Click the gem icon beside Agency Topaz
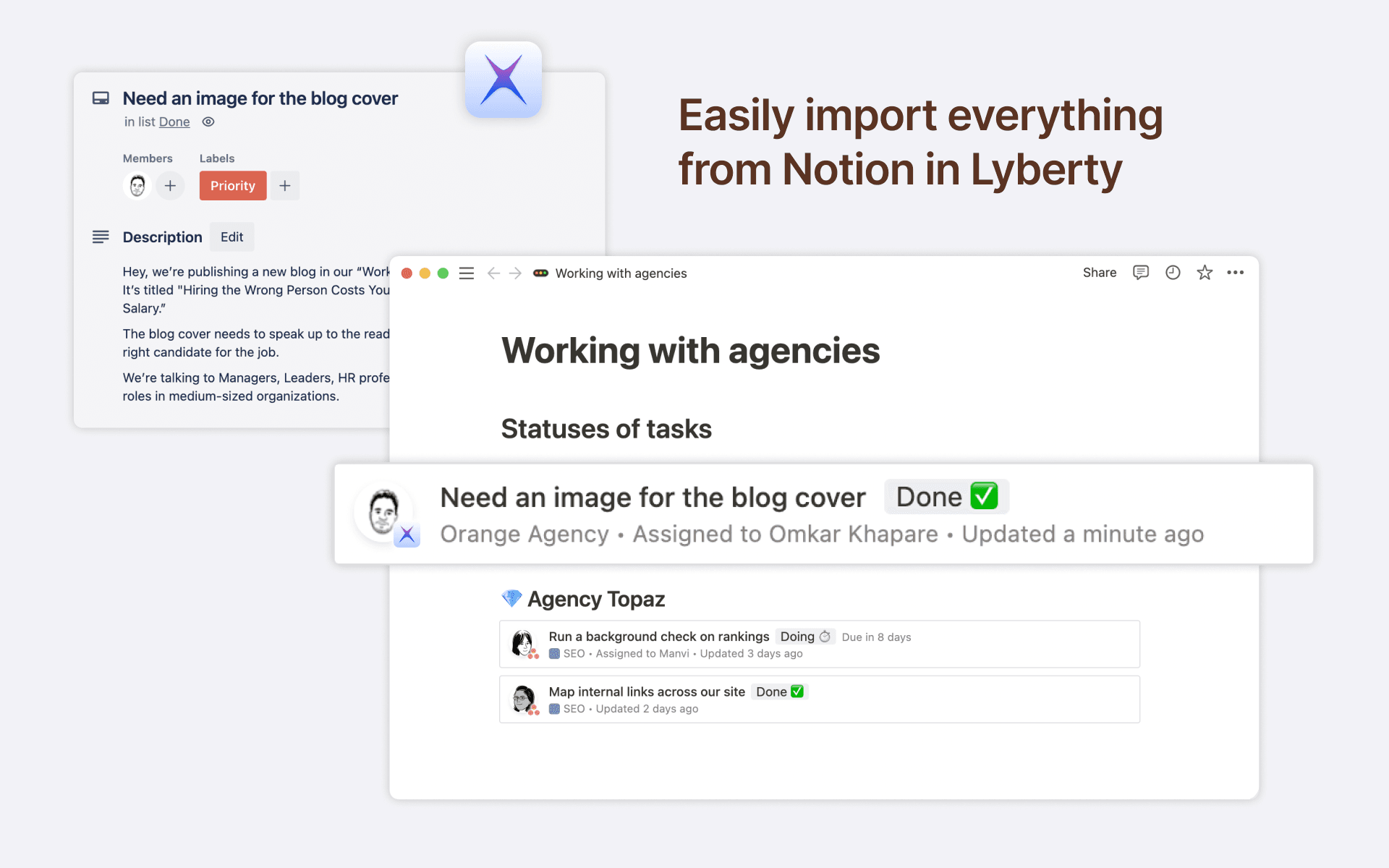1389x868 pixels. (511, 599)
